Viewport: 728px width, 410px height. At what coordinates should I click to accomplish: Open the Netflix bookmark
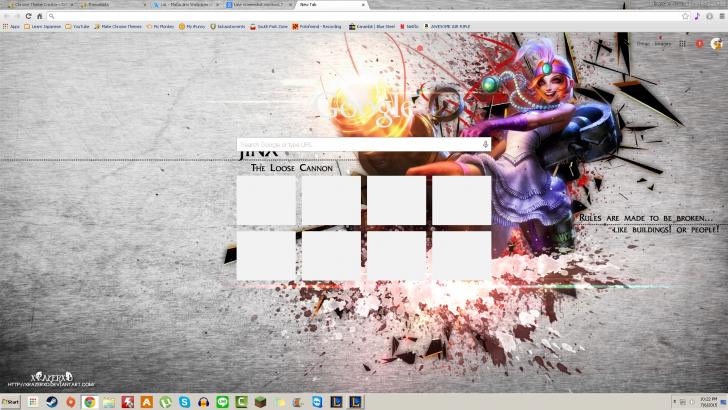pyautogui.click(x=409, y=26)
